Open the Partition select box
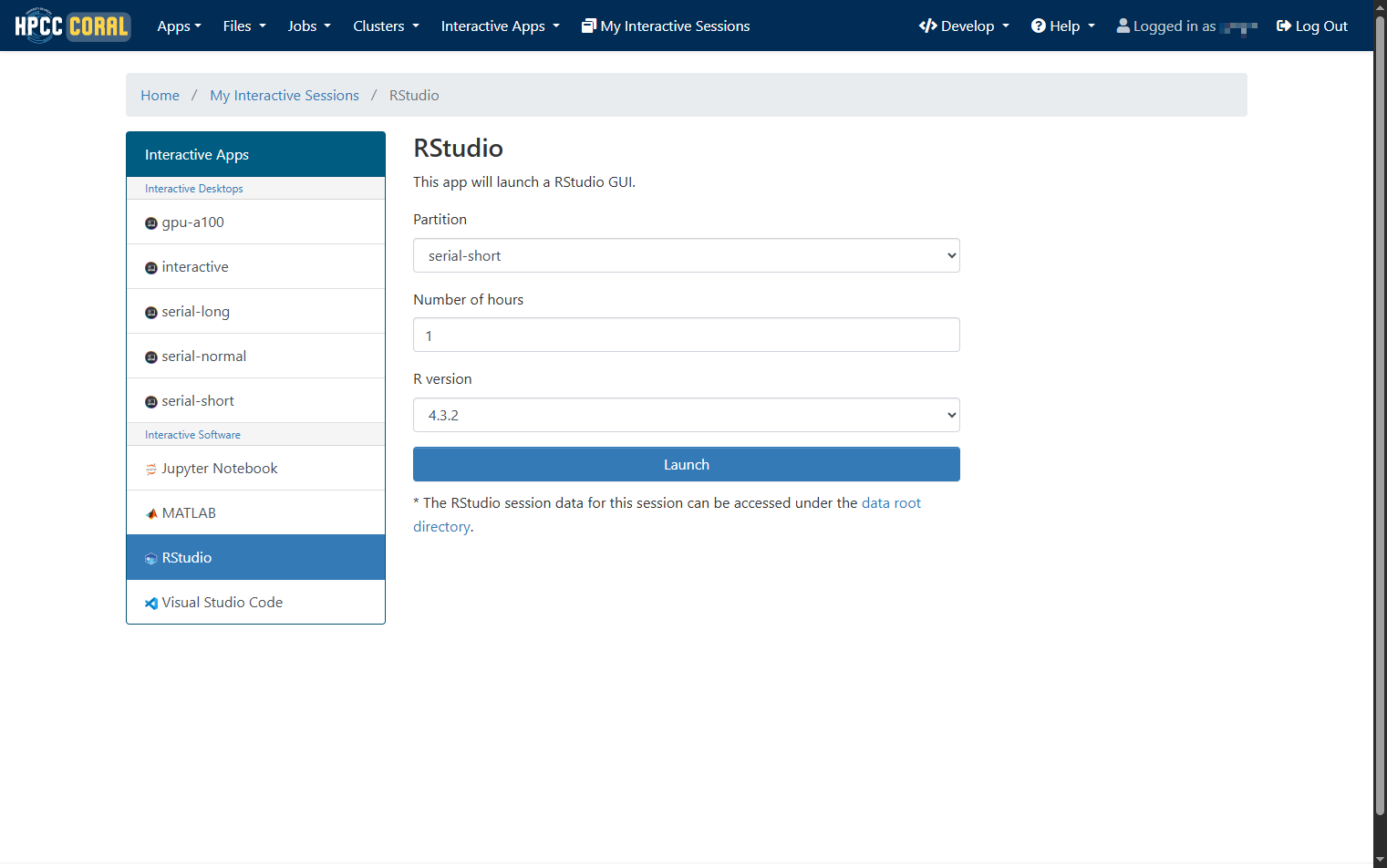 [687, 255]
